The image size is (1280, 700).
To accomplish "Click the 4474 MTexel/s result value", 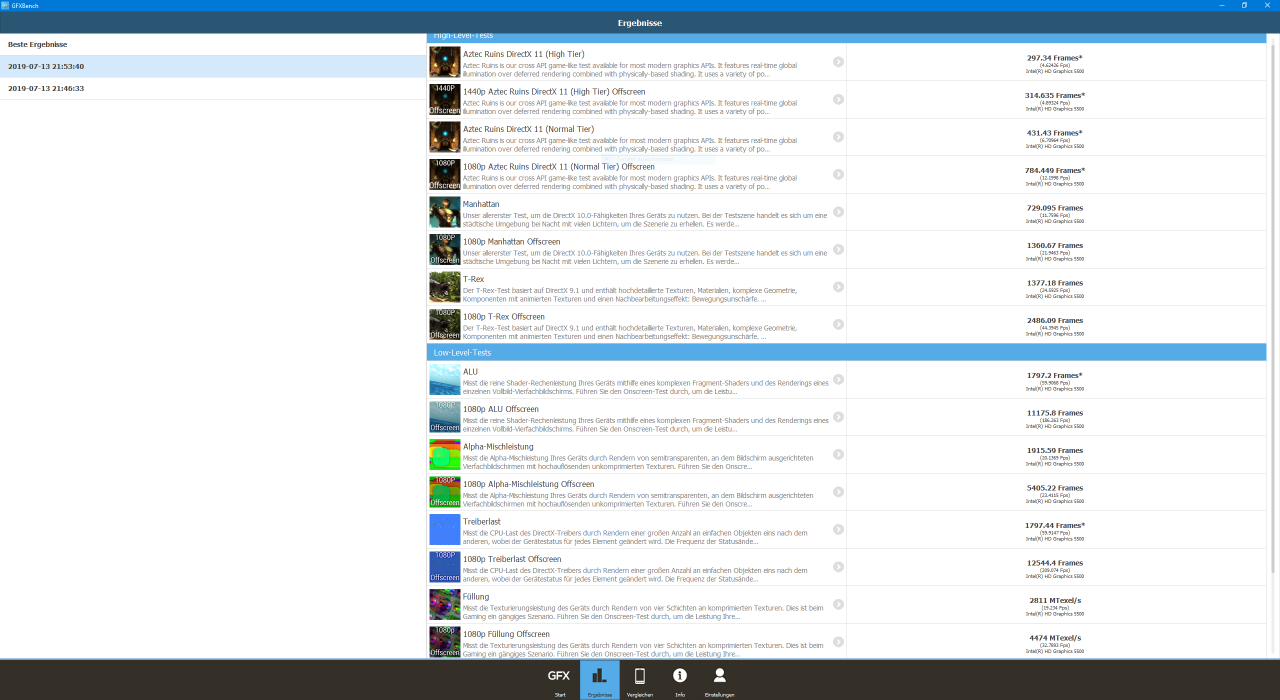I will tap(1055, 638).
